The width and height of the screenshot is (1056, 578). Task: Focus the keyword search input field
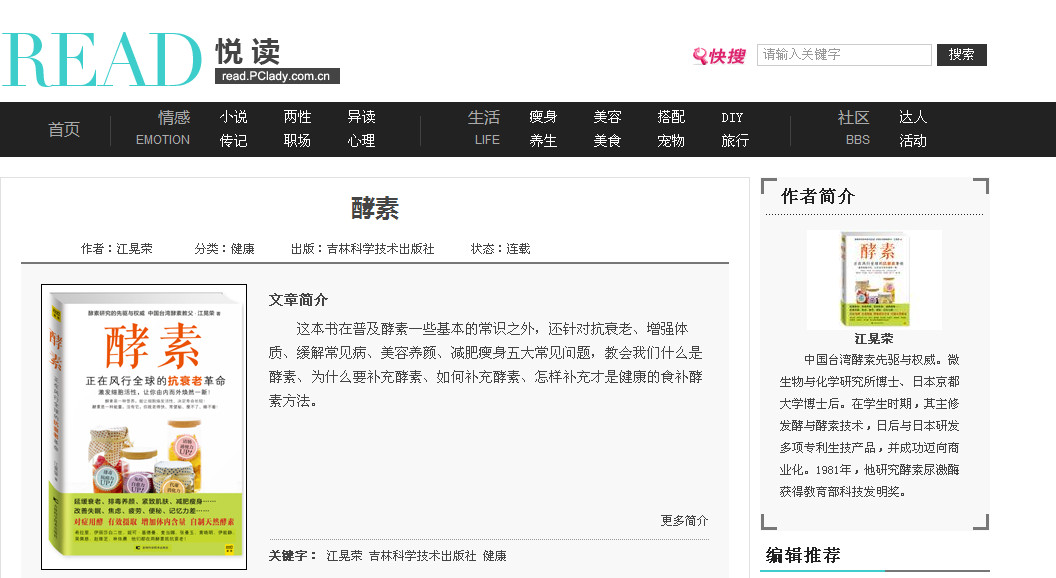[844, 55]
